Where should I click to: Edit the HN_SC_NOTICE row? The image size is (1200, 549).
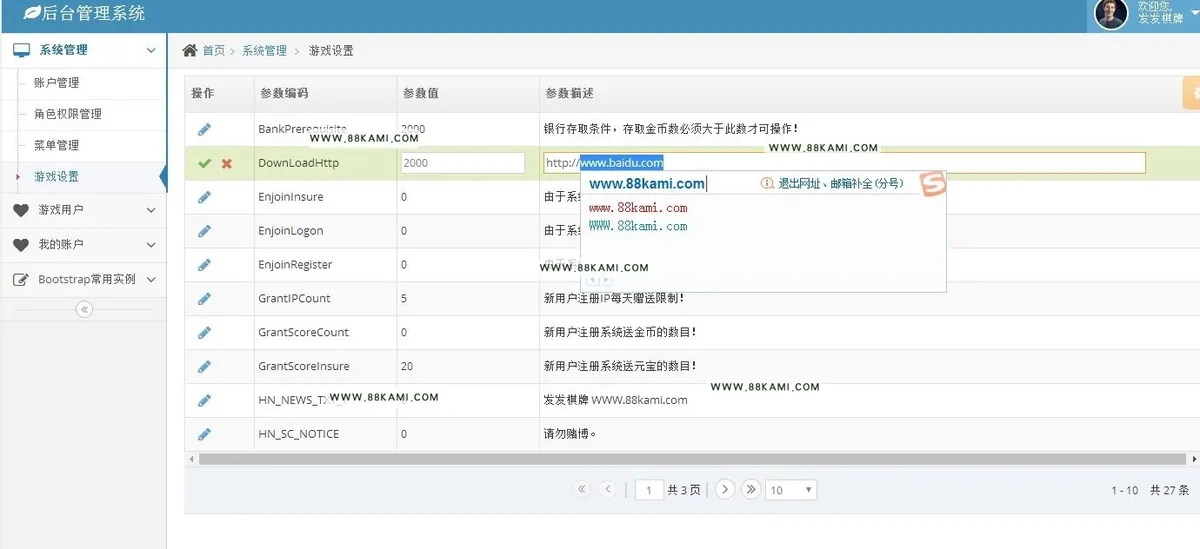coord(204,434)
